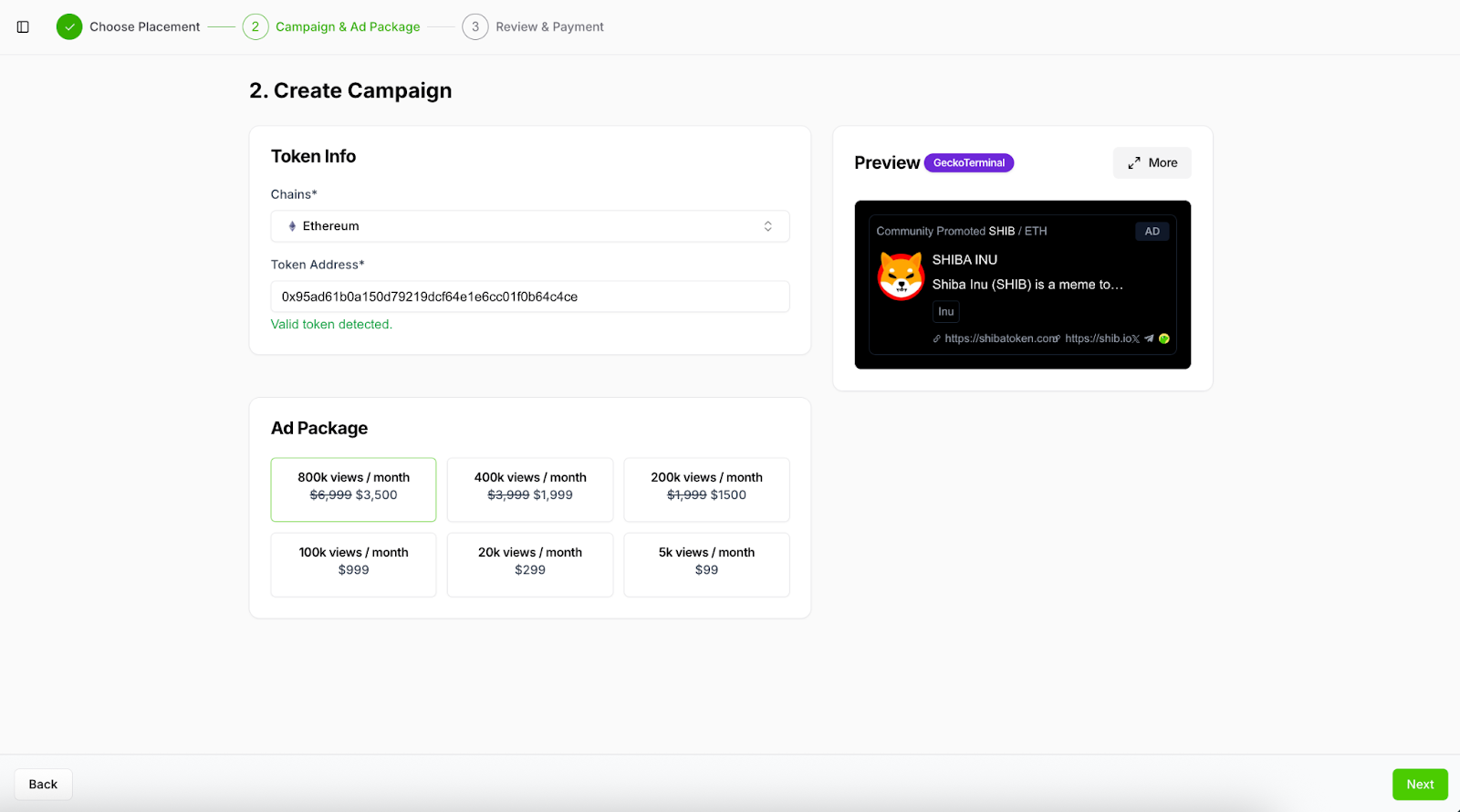Click the More expand button in Preview
Image resolution: width=1460 pixels, height=812 pixels.
(x=1152, y=162)
